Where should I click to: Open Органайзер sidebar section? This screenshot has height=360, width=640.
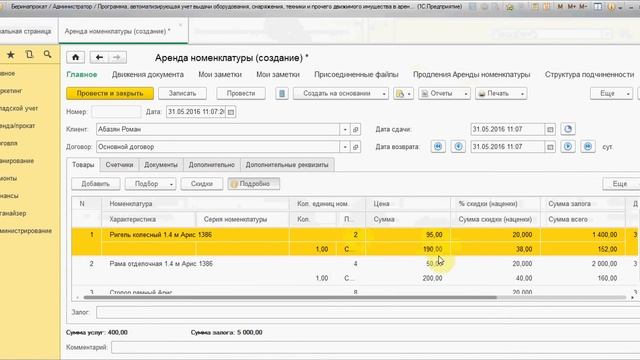coord(13,213)
